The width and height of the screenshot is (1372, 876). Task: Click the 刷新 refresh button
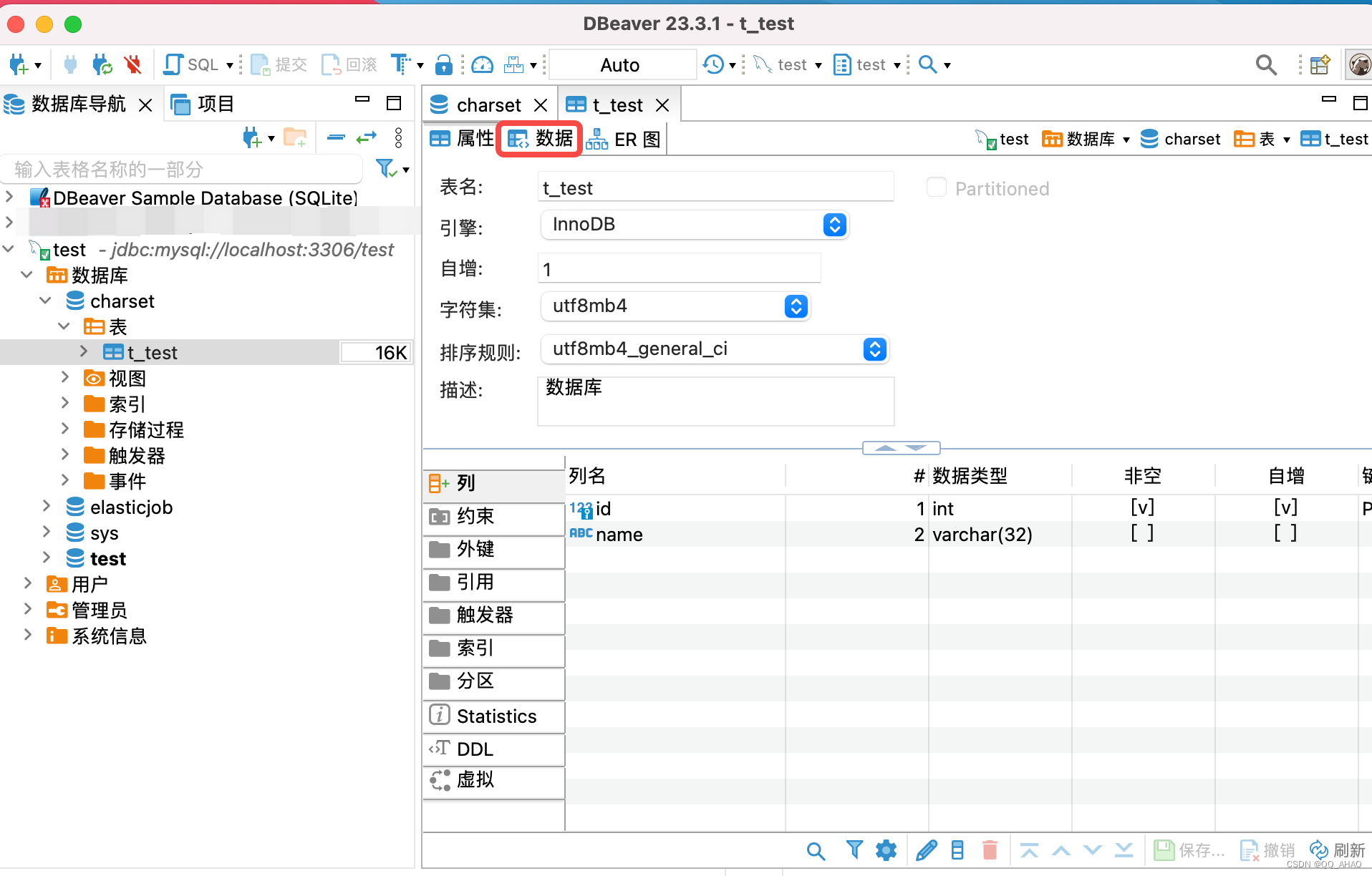tap(1337, 850)
